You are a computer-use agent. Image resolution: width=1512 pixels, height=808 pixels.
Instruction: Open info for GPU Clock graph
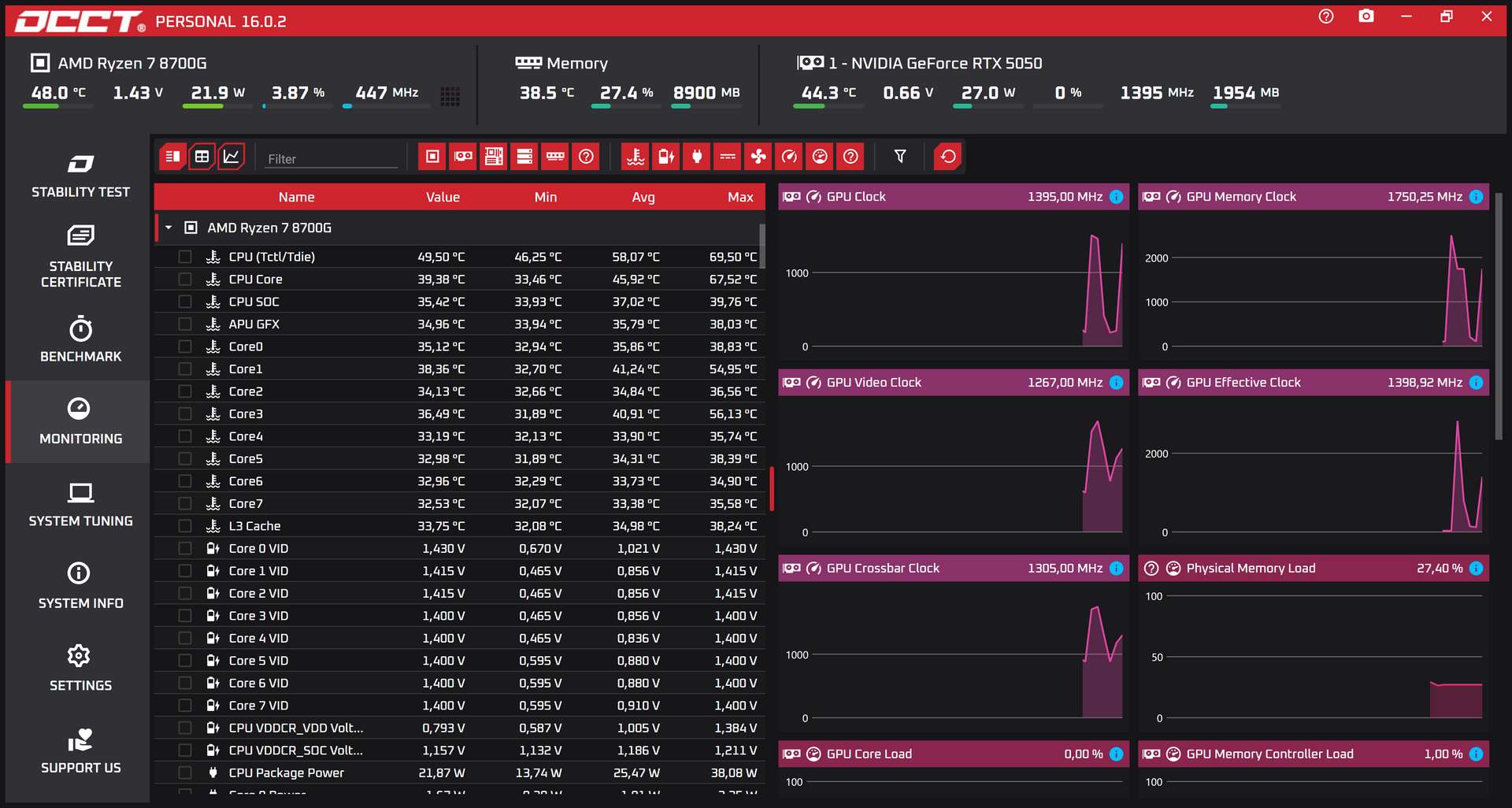click(x=1116, y=197)
